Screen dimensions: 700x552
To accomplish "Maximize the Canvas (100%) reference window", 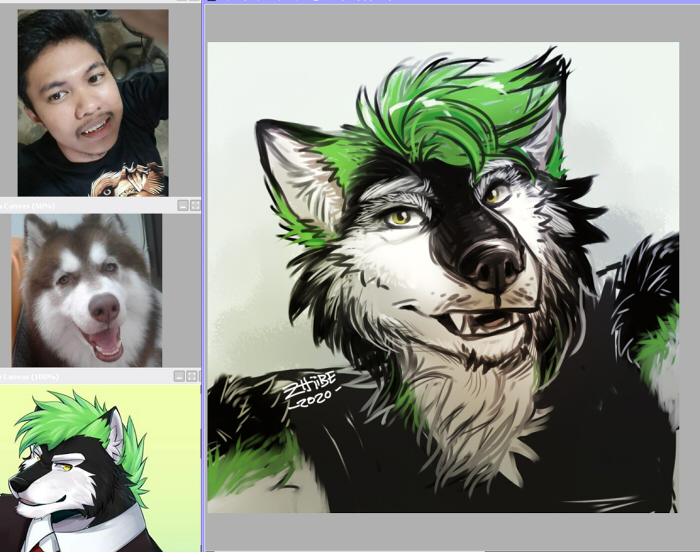I will click(192, 376).
